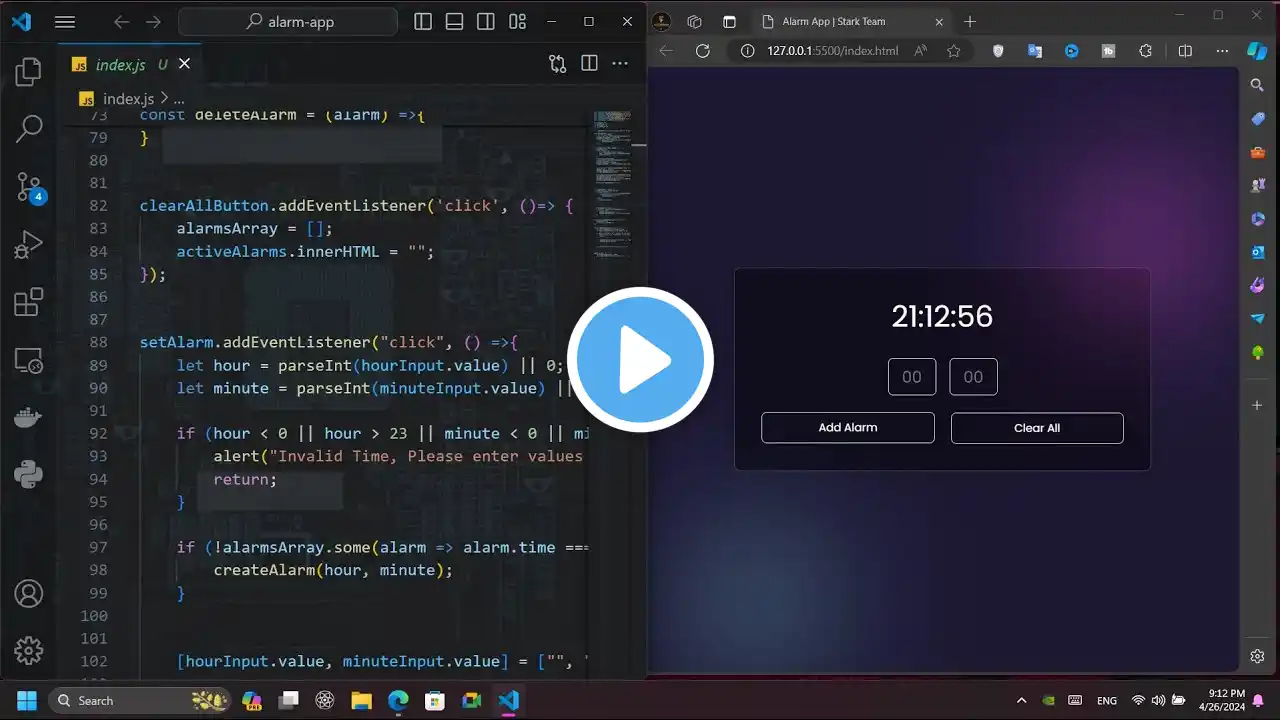Open the VS Code Search view
1280x720 pixels.
tap(29, 128)
